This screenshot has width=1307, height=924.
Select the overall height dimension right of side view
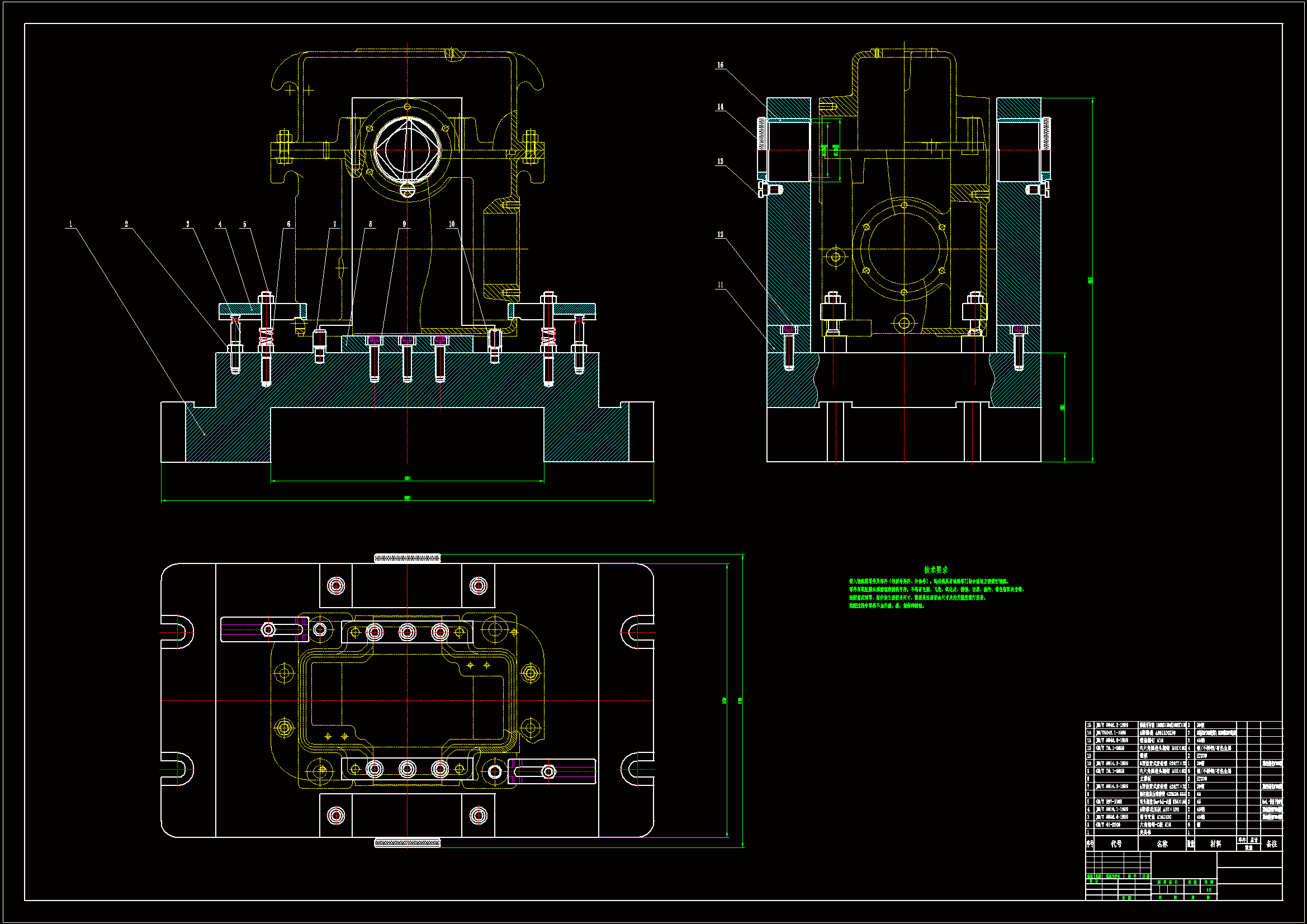pos(1090,280)
